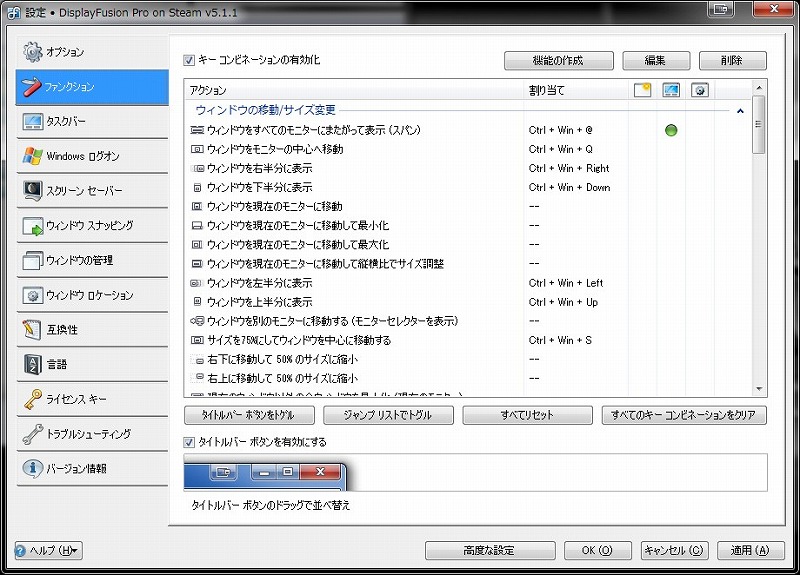The height and width of the screenshot is (575, 800).
Task: Click ジャンプ リストでトグル button
Action: pos(388,415)
